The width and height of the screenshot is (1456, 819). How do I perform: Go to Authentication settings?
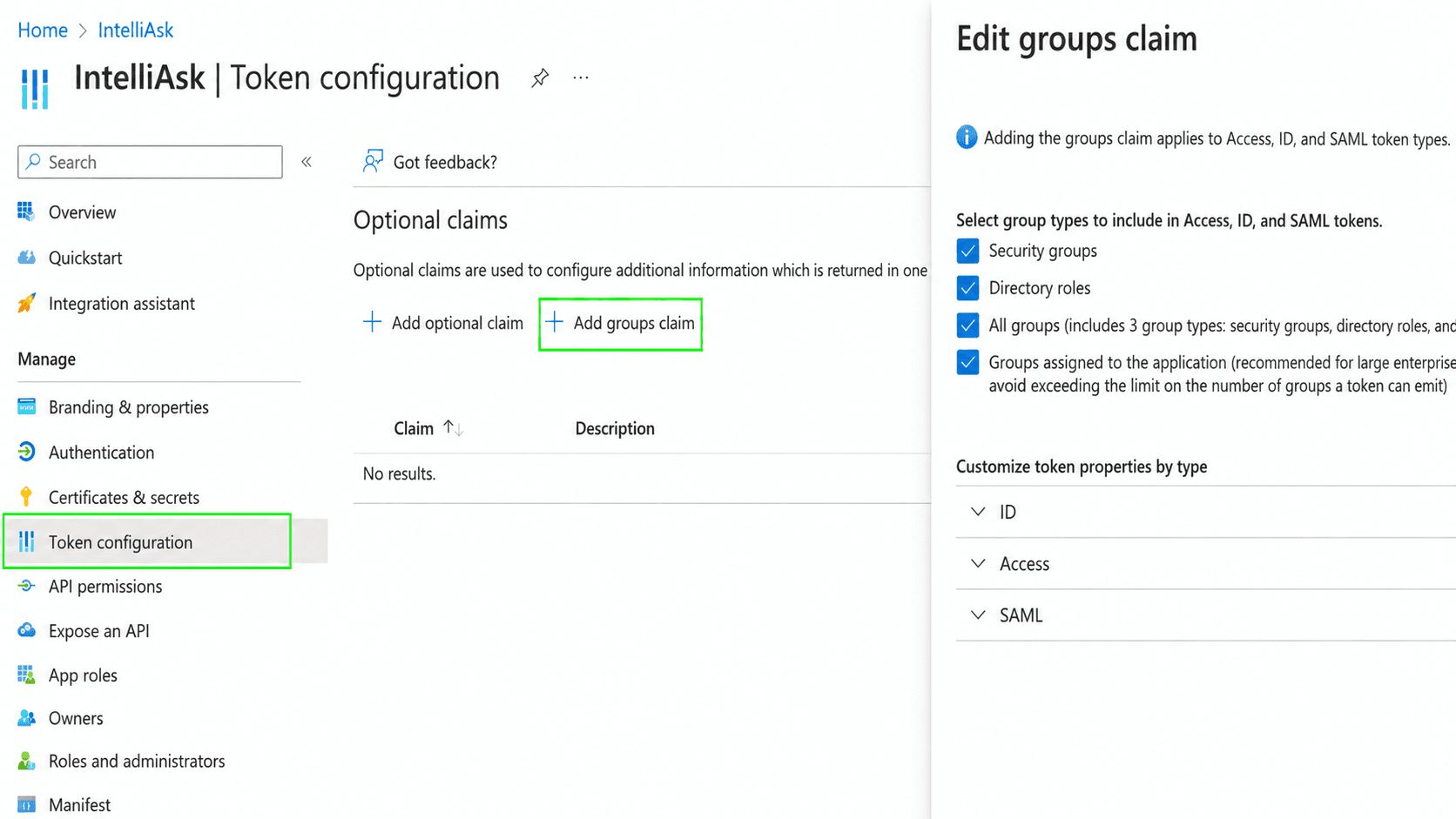click(x=101, y=453)
